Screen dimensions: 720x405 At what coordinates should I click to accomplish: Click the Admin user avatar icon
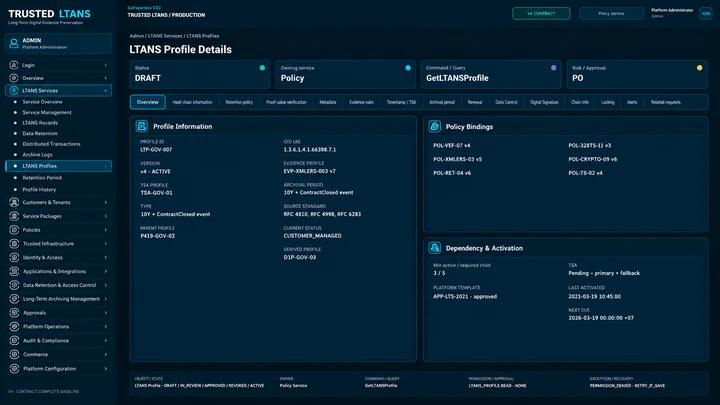coord(14,43)
